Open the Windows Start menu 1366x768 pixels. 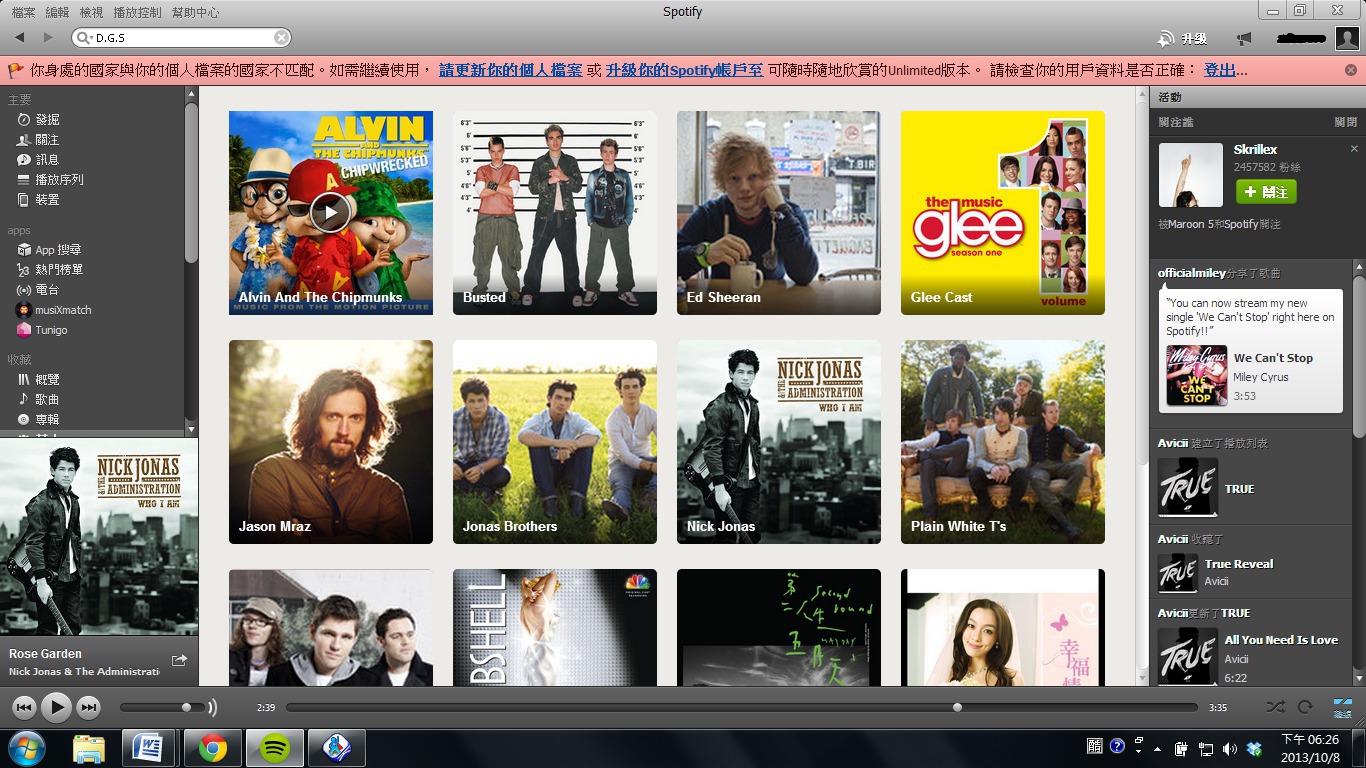[x=25, y=748]
